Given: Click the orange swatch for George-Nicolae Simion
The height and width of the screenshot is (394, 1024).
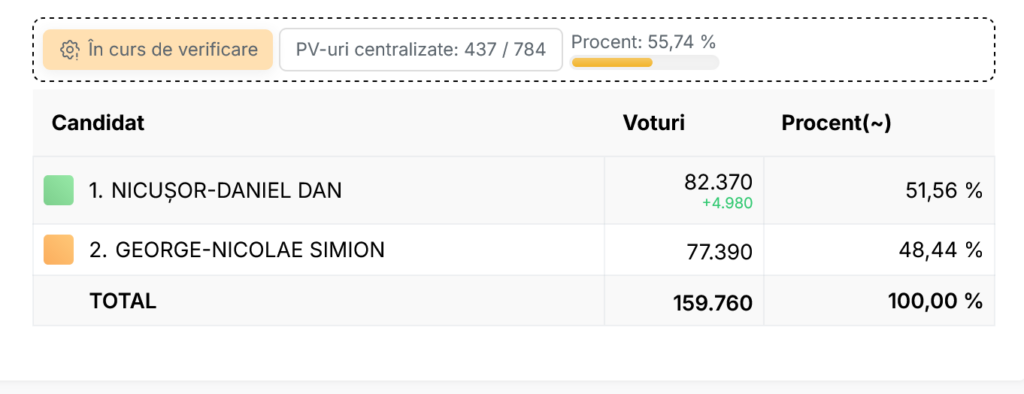Looking at the screenshot, I should [x=59, y=250].
